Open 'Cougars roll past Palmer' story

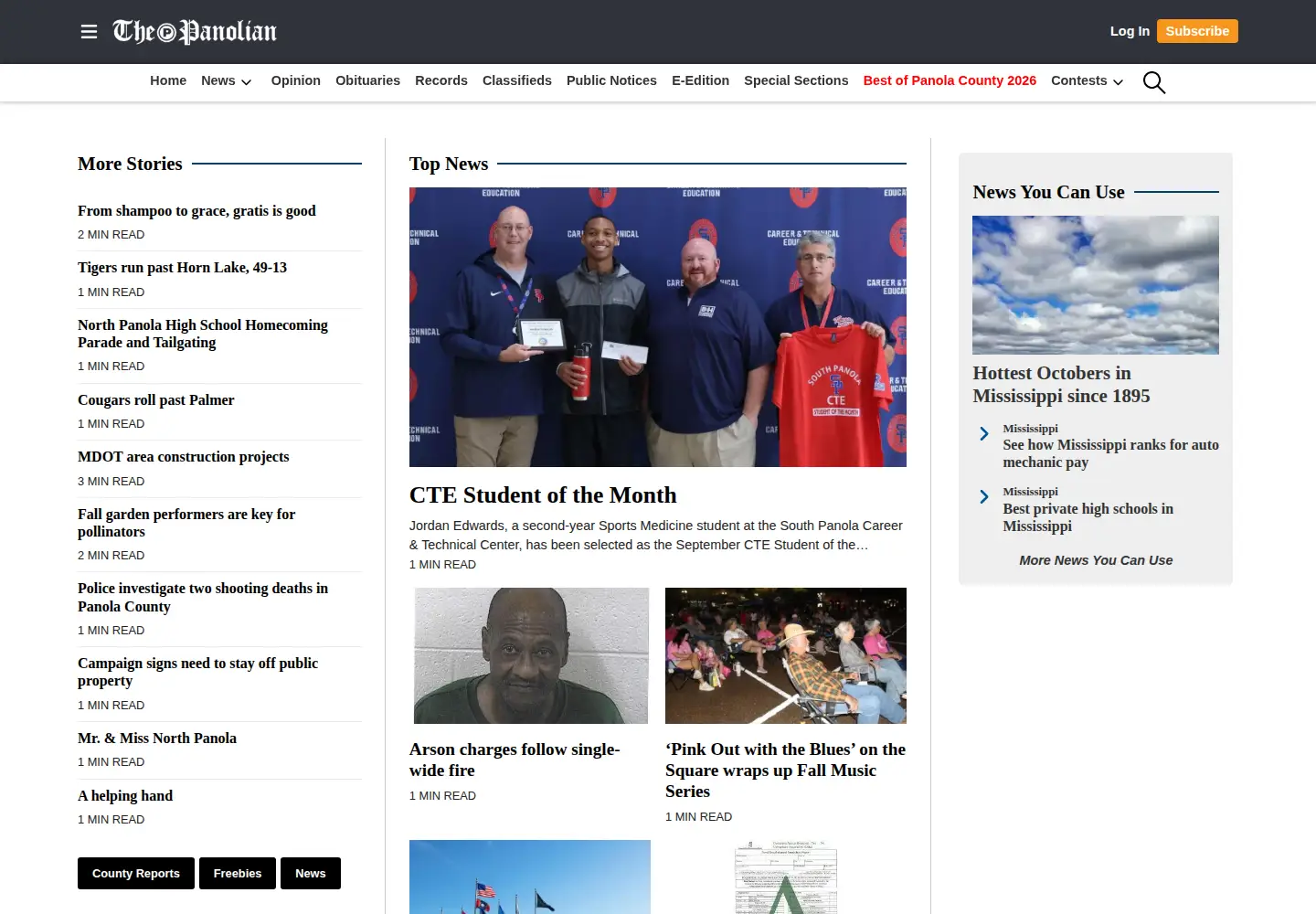[155, 400]
